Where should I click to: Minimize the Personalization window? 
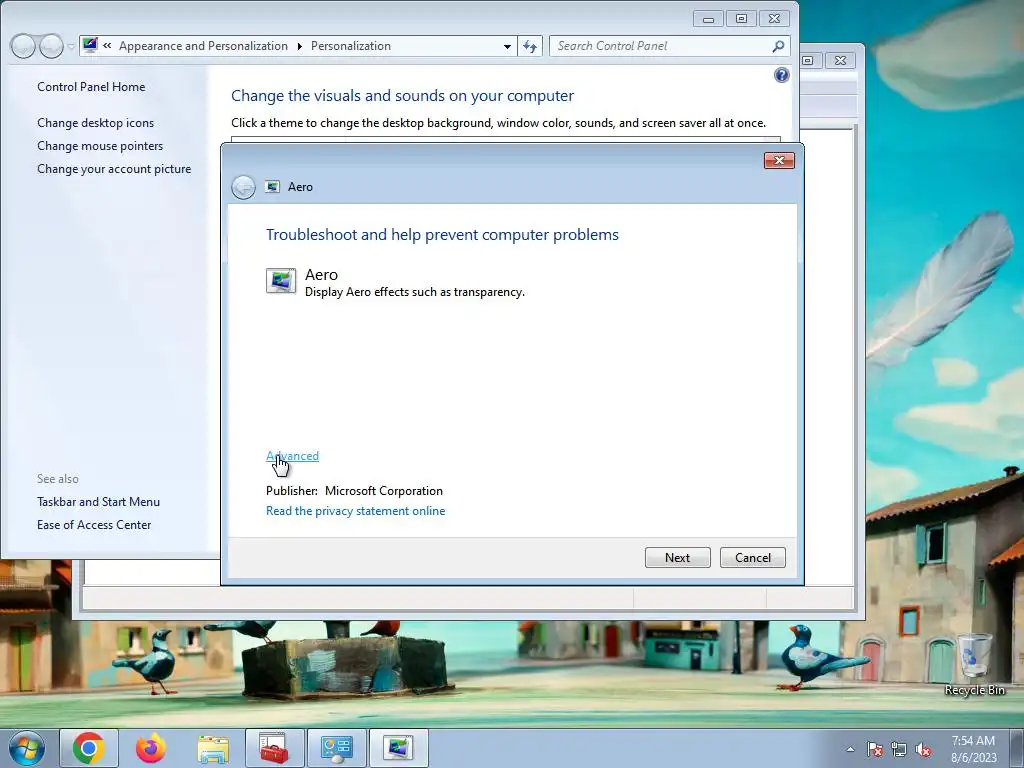[x=708, y=19]
